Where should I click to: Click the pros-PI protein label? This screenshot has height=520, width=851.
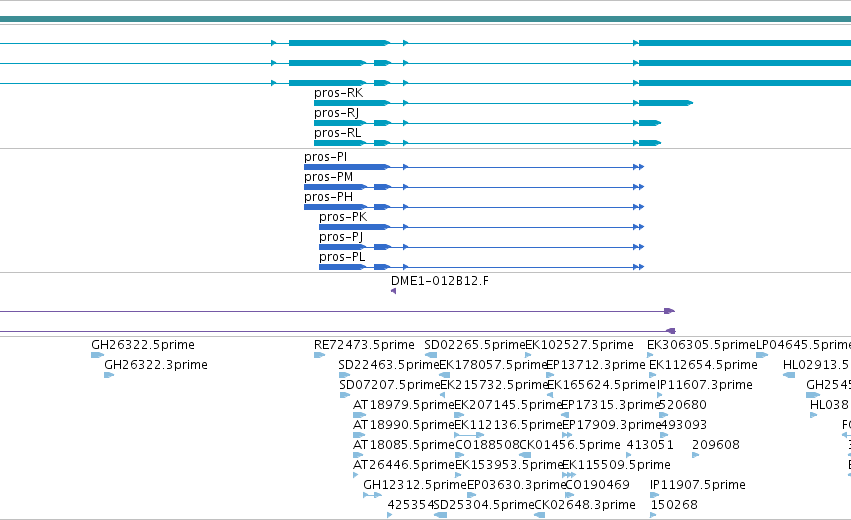pyautogui.click(x=326, y=157)
